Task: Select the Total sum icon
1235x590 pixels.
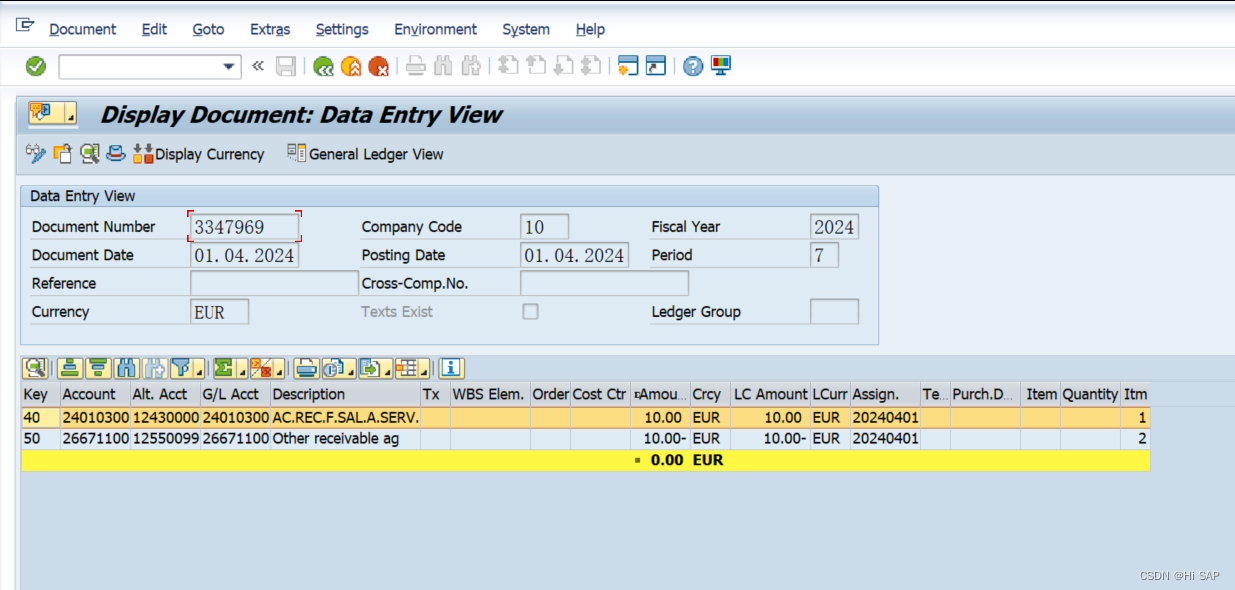Action: tap(226, 368)
